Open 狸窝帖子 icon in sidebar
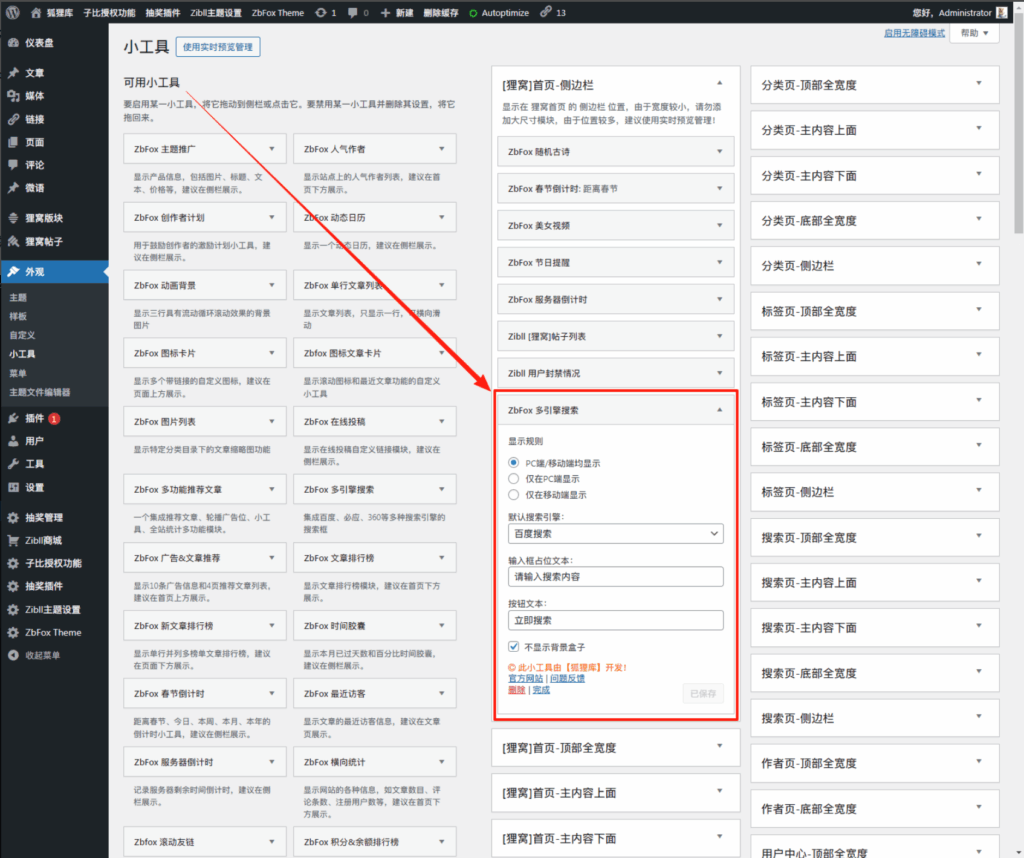This screenshot has height=858, width=1024. pos(13,242)
